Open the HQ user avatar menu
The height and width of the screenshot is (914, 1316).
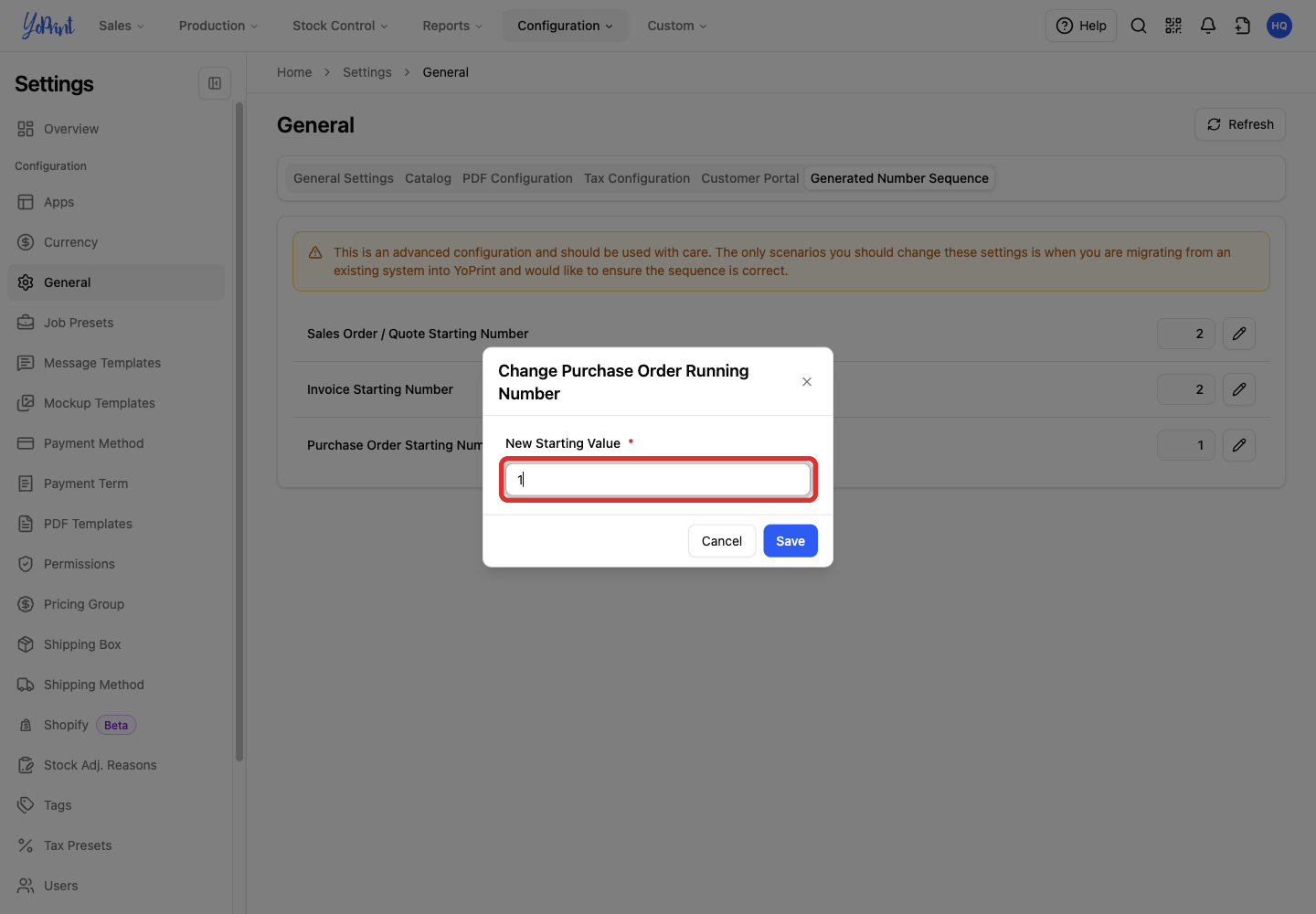pos(1279,26)
